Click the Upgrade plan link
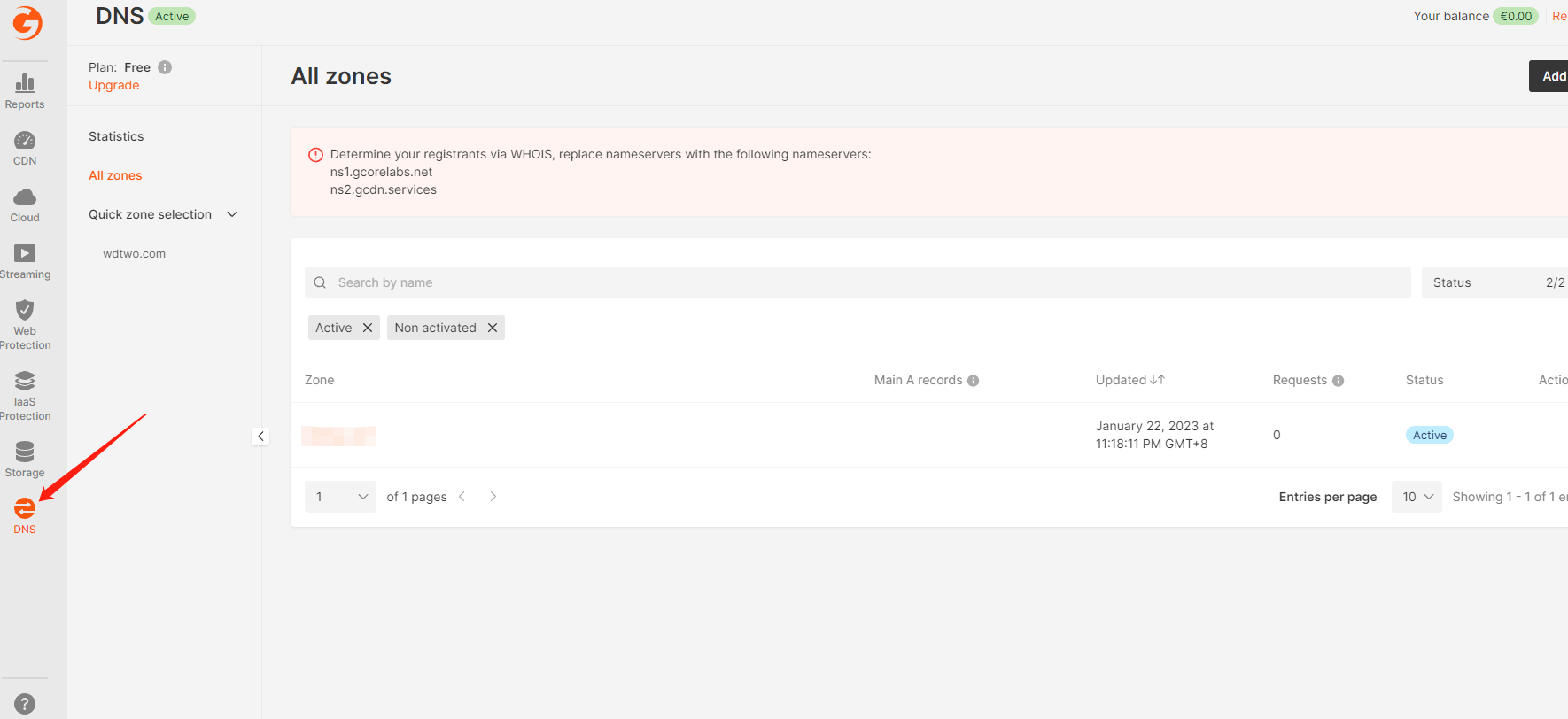The image size is (1568, 719). (x=113, y=85)
